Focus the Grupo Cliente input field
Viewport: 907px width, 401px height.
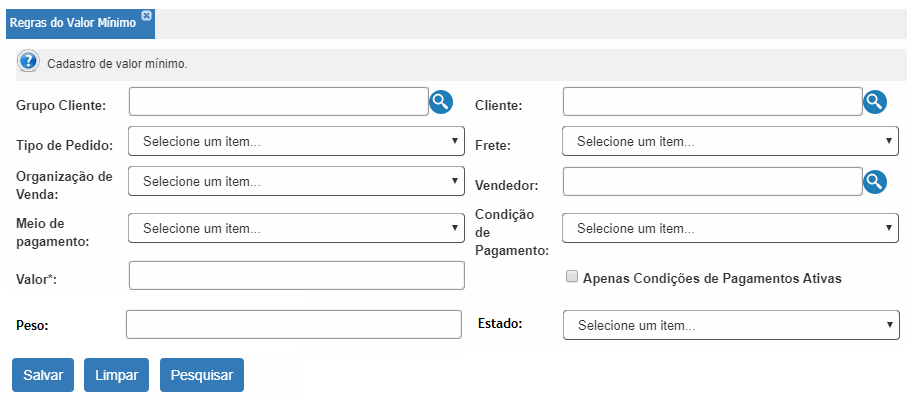[x=279, y=102]
